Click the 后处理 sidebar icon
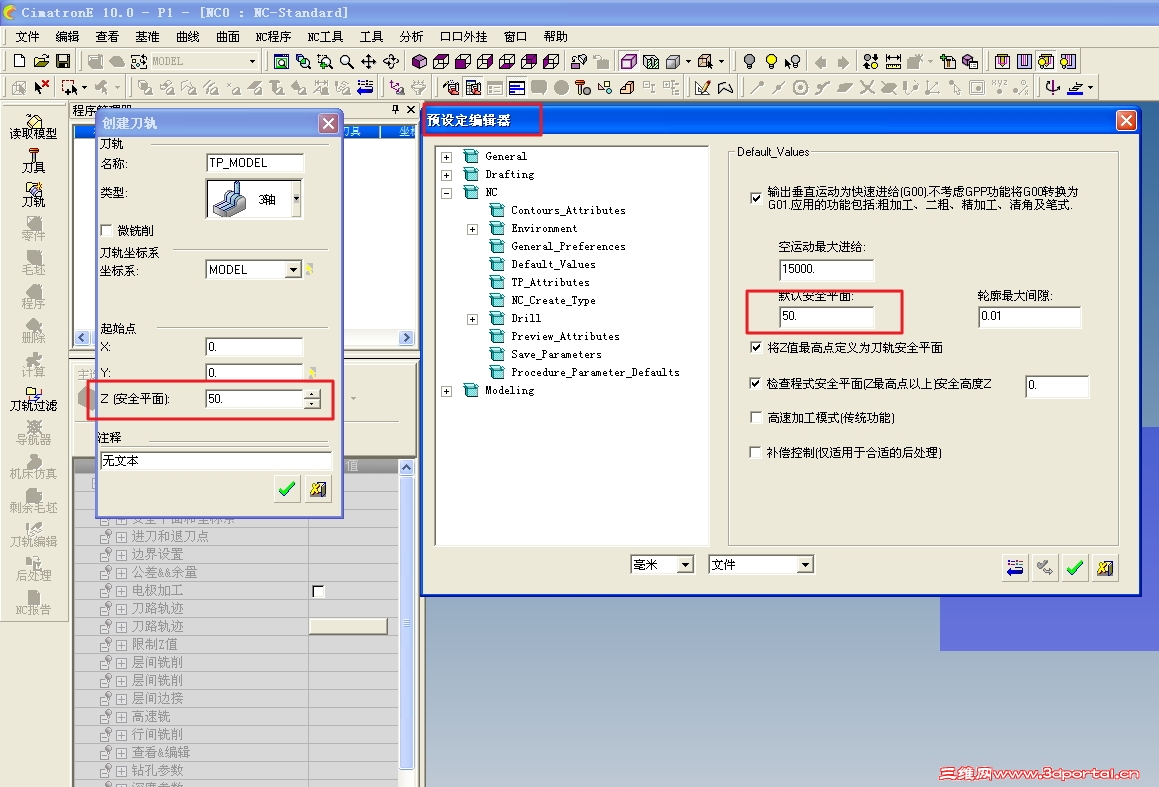 [33, 568]
